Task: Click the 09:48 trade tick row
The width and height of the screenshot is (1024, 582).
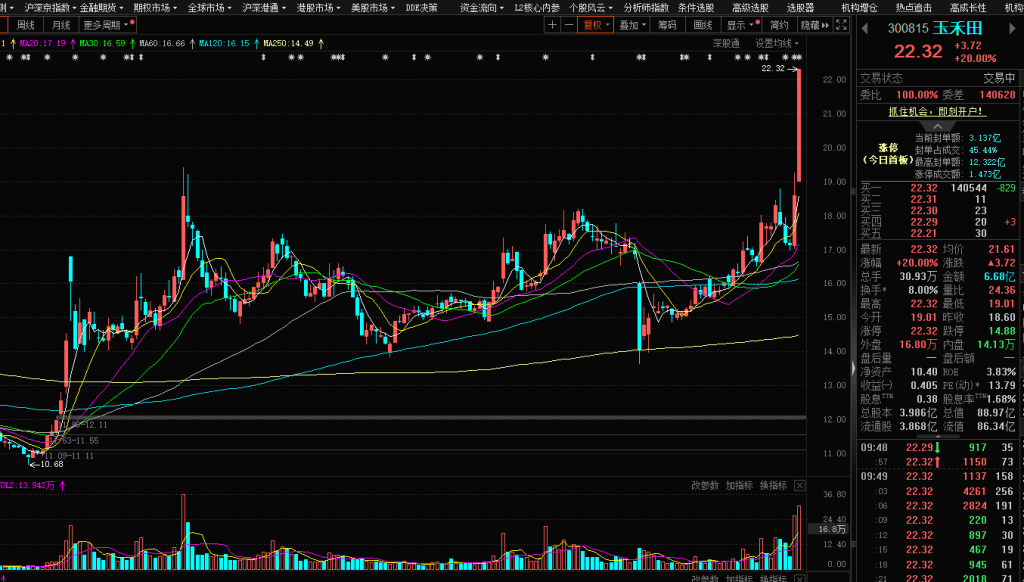Action: [937, 447]
